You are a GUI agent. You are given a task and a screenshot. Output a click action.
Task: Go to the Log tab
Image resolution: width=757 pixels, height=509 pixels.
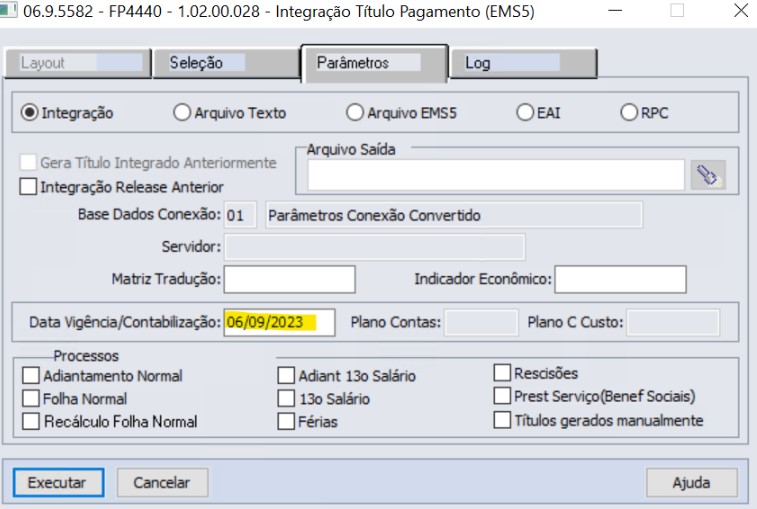[x=524, y=63]
